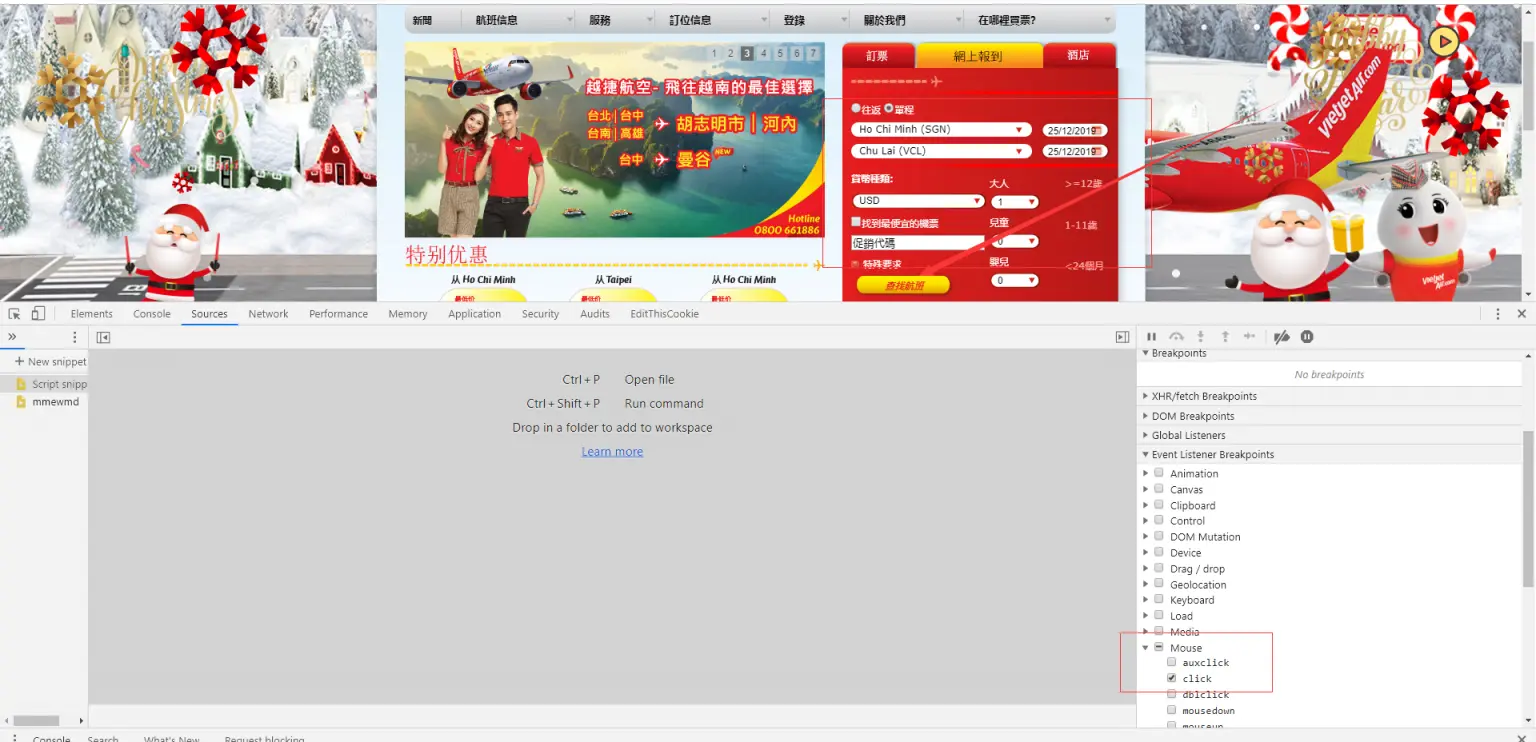Open the Sources navigator three-dot menu
1536x742 pixels.
click(x=74, y=337)
